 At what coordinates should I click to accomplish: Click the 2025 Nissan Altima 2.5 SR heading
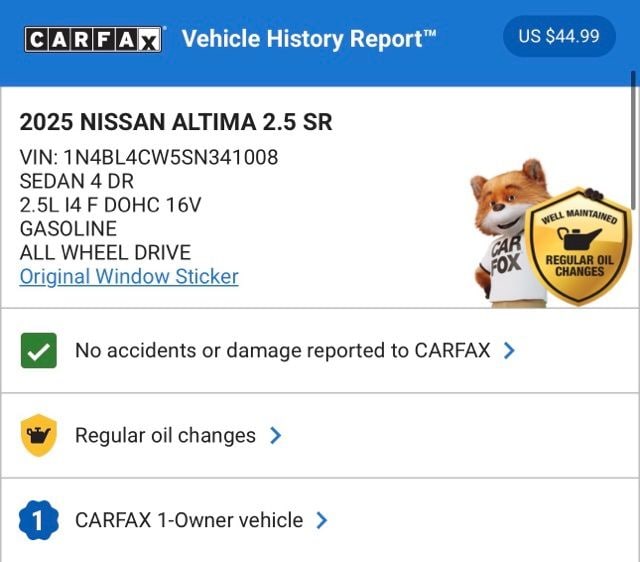(176, 122)
